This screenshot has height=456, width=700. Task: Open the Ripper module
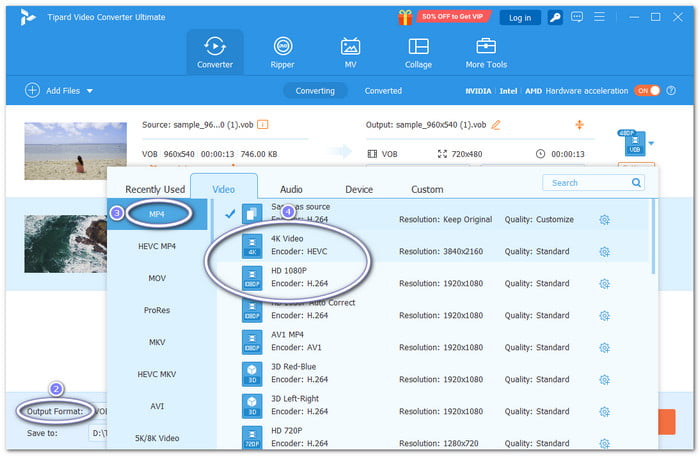tap(283, 52)
